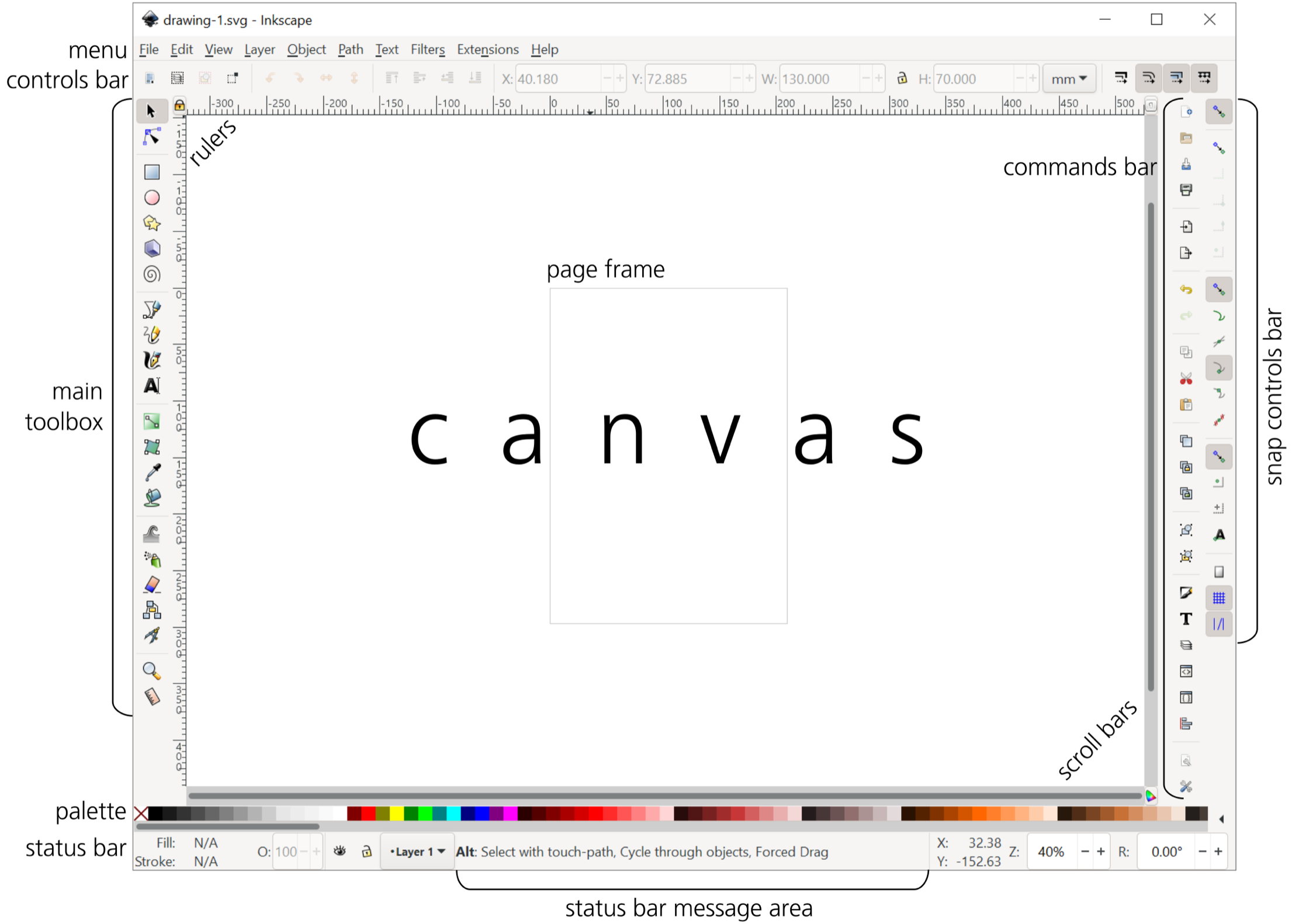This screenshot has width=1292, height=924.
Task: Open the Extensions menu
Action: click(487, 50)
